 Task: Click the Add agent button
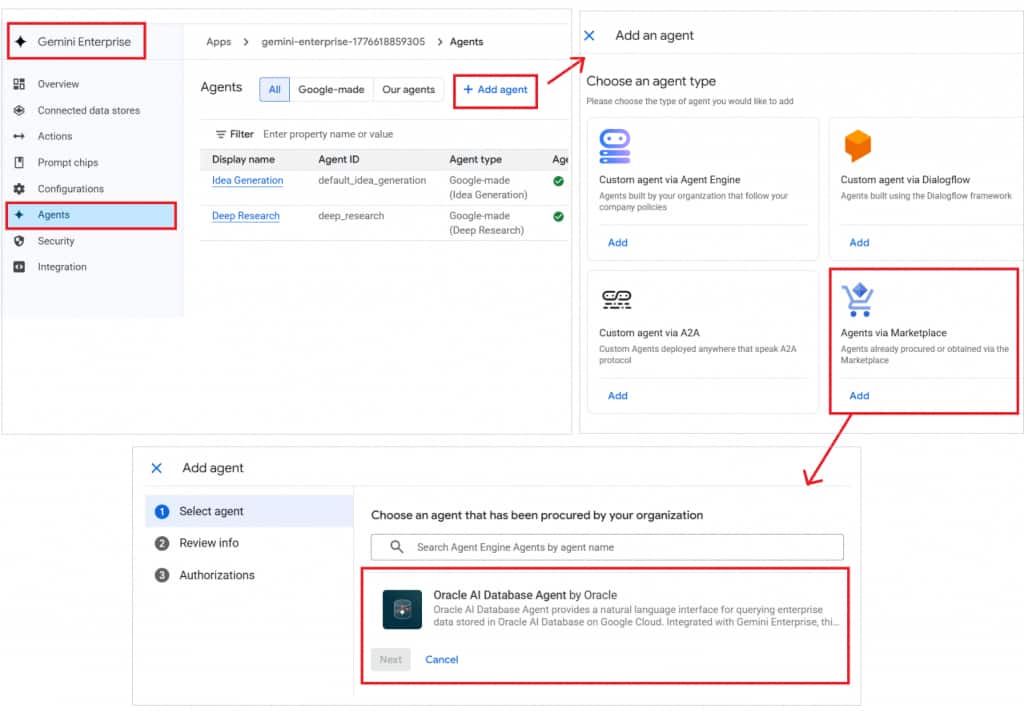[495, 89]
